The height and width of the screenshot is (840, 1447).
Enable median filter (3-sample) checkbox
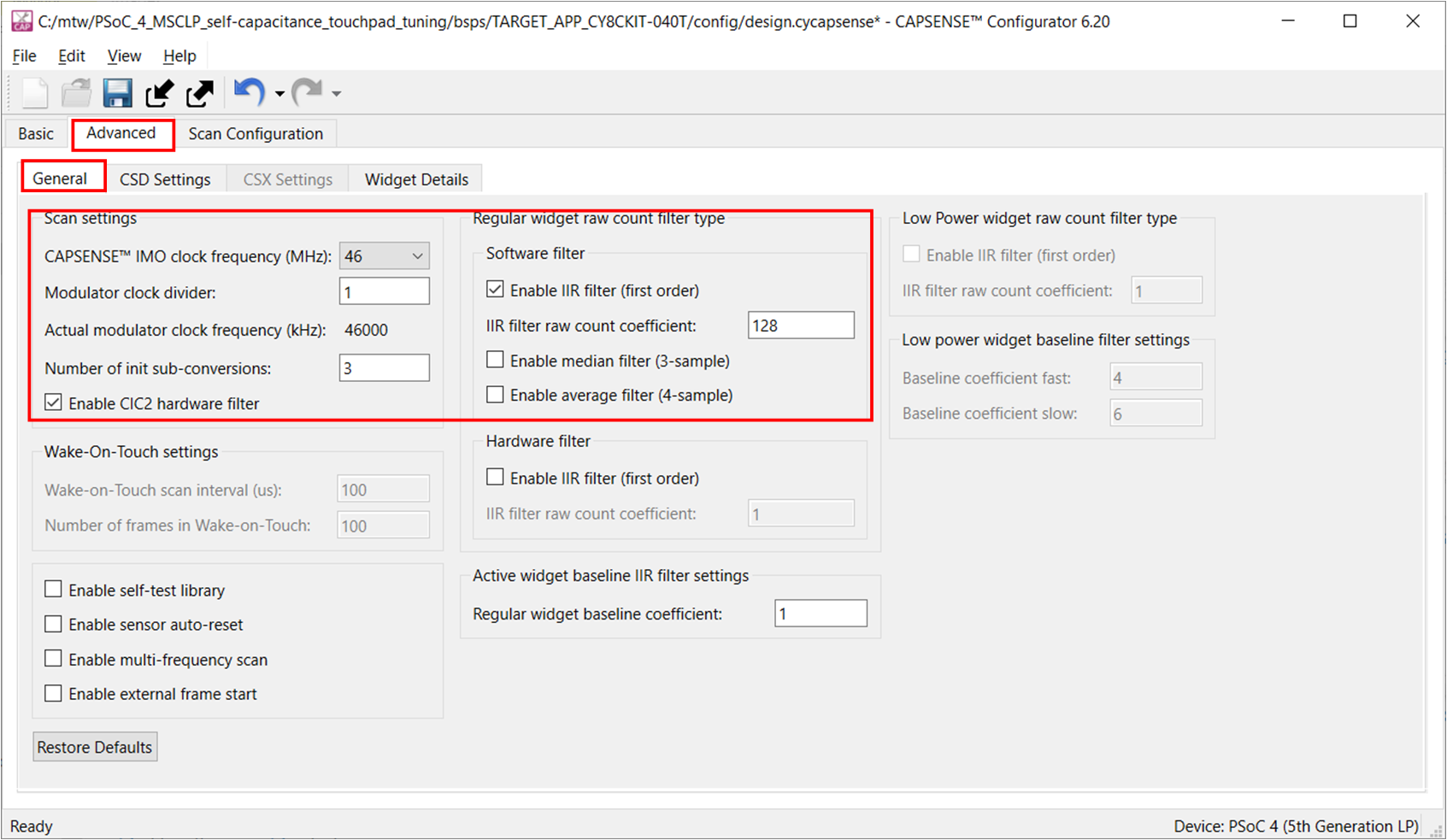coord(495,360)
